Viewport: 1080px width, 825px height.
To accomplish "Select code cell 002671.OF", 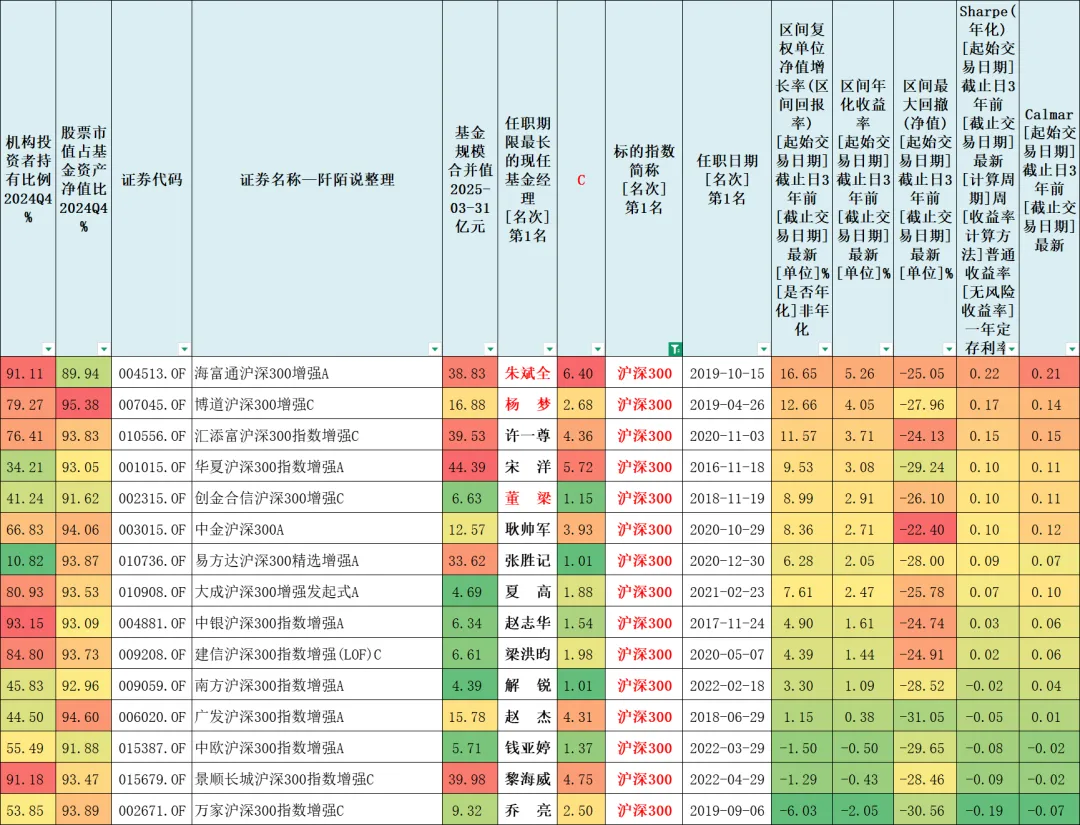I will [x=152, y=811].
